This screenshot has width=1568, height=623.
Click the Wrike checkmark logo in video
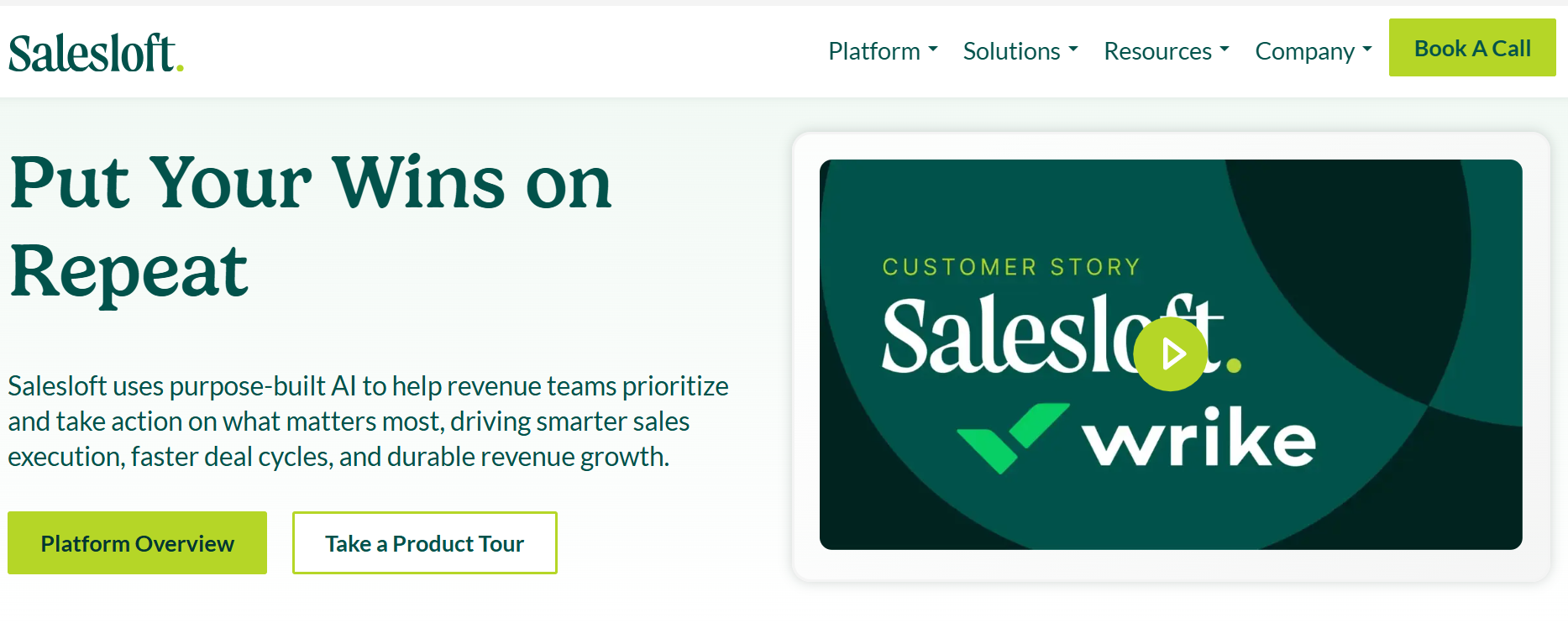(1013, 438)
